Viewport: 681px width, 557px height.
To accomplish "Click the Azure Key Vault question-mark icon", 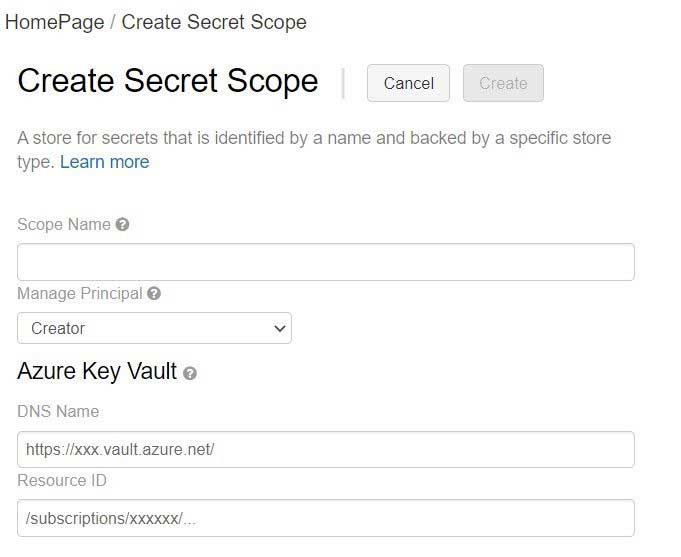I will pyautogui.click(x=190, y=373).
